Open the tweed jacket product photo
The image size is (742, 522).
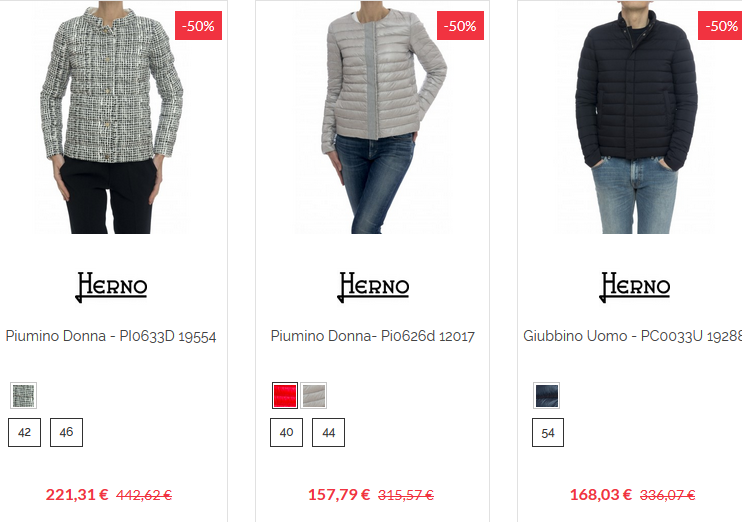click(x=111, y=117)
